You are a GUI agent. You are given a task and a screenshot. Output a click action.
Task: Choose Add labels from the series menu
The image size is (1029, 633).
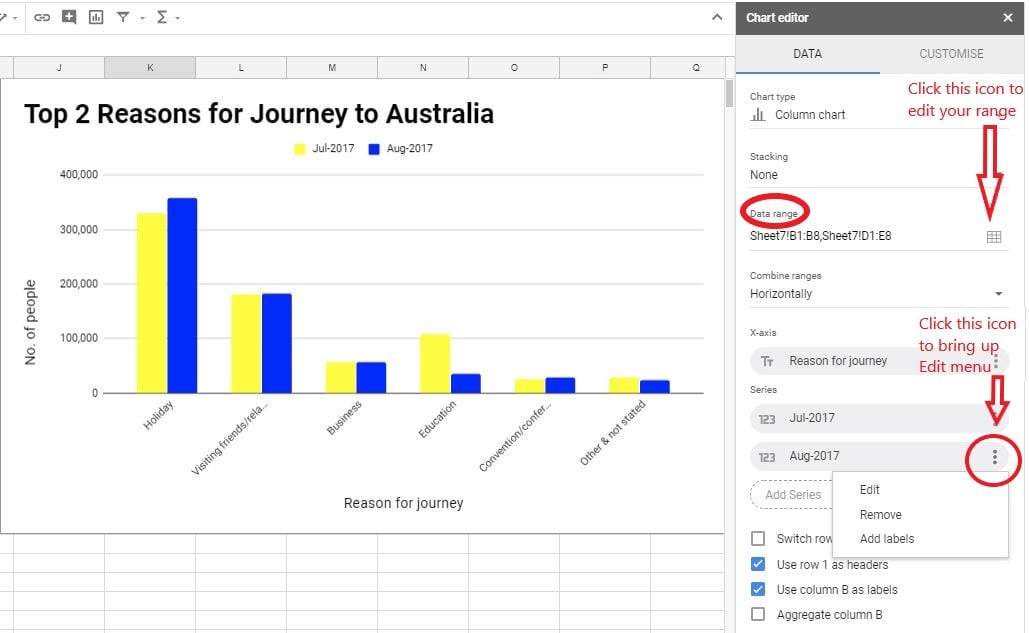click(x=887, y=539)
